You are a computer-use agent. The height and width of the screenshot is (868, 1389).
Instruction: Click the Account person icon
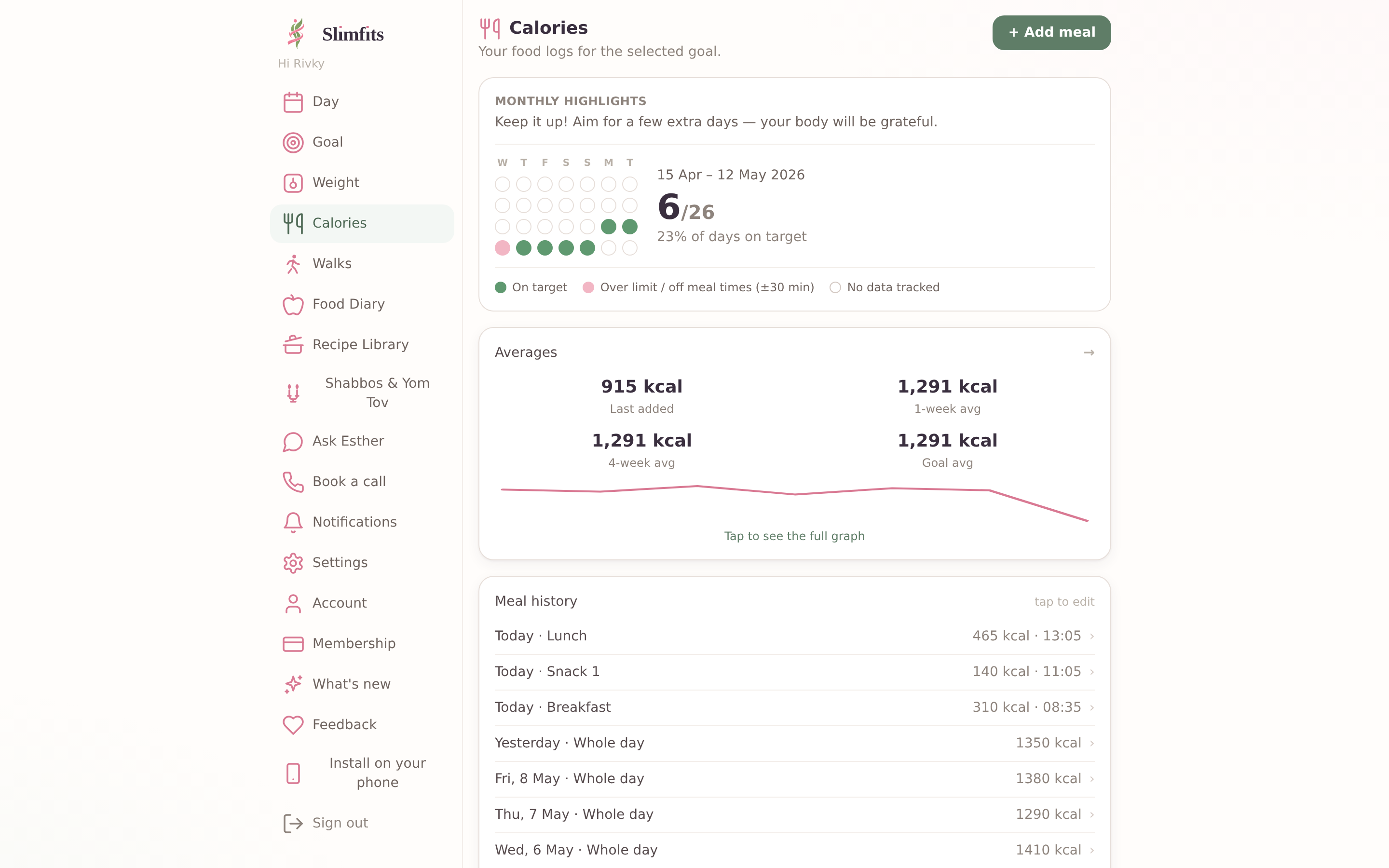click(x=293, y=603)
